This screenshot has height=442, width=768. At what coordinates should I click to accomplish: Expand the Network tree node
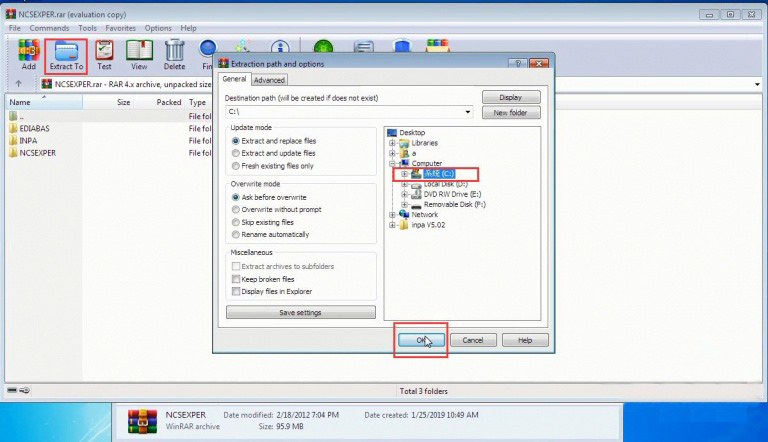pos(392,215)
